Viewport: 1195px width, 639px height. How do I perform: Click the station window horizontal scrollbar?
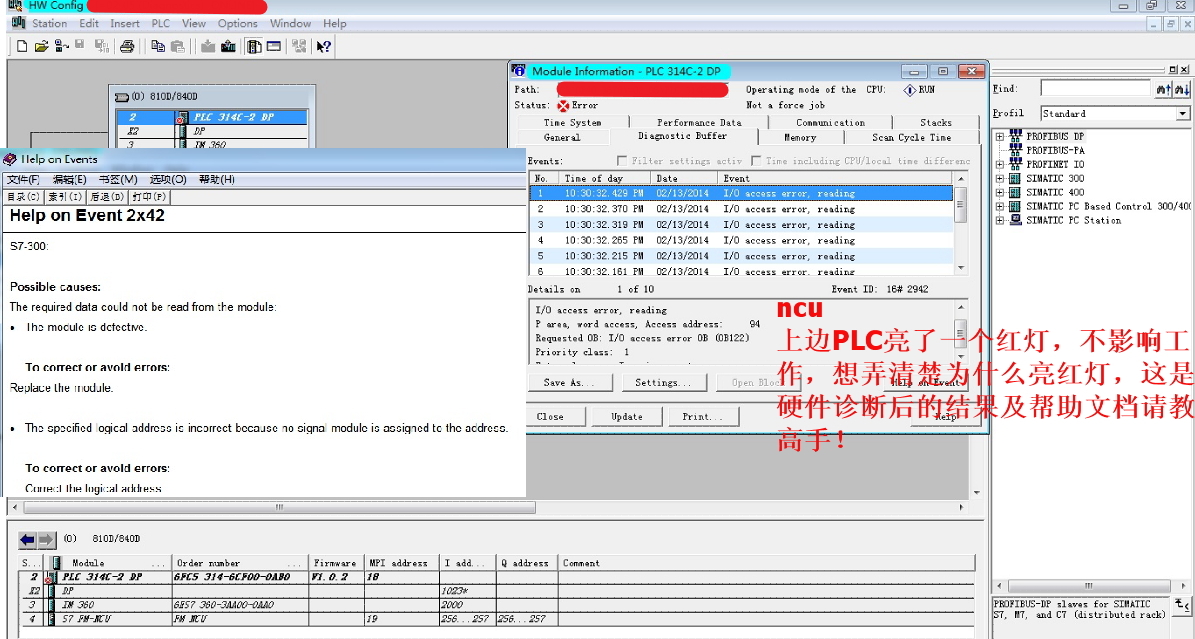488,507
